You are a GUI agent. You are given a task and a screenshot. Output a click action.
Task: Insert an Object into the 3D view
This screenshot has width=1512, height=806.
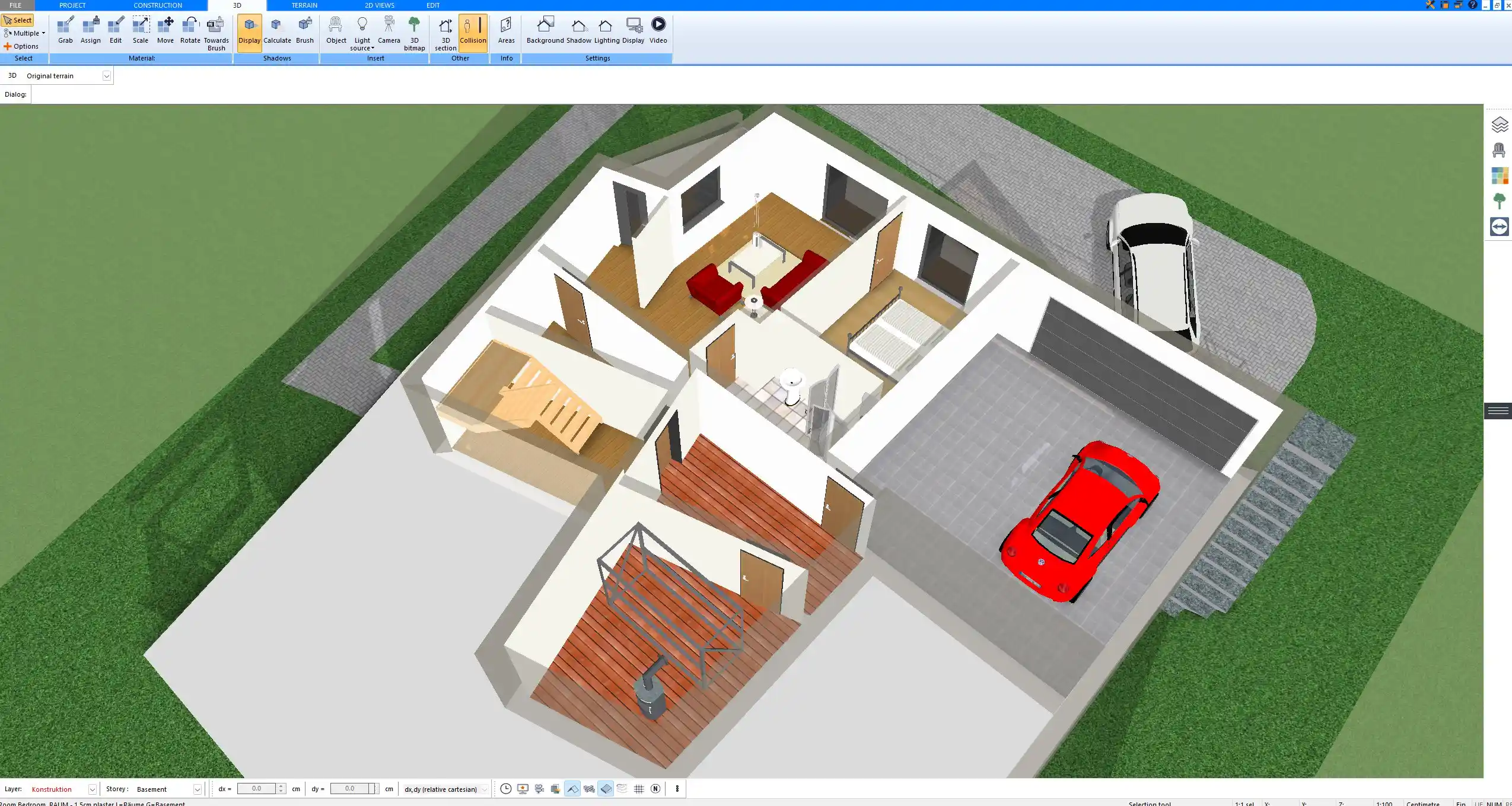pyautogui.click(x=336, y=30)
